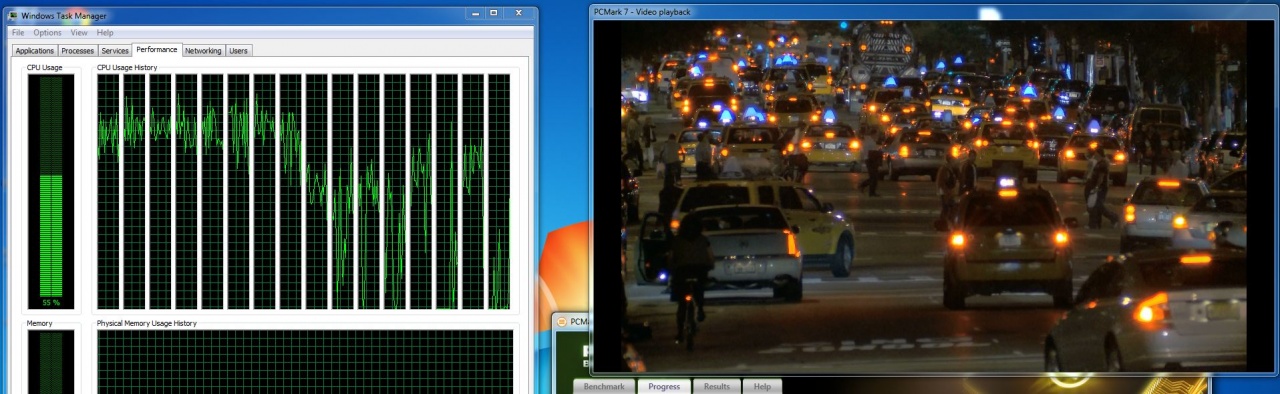Open the Help menu in Task Manager
The image size is (1280, 394).
[105, 33]
